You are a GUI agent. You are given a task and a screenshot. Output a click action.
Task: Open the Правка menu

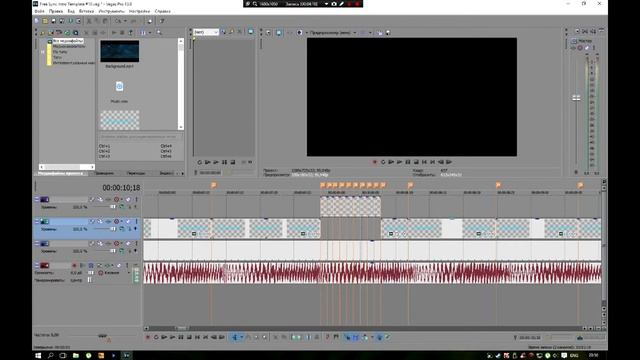(x=56, y=11)
